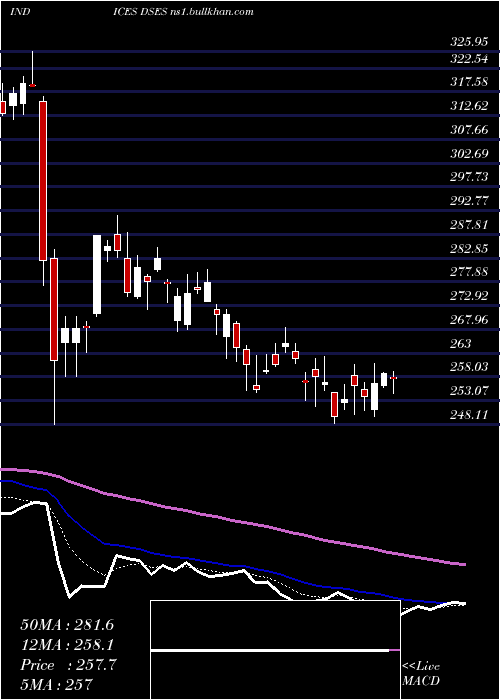
Task: Click the 297.73 price axis label
Action: [x=469, y=177]
